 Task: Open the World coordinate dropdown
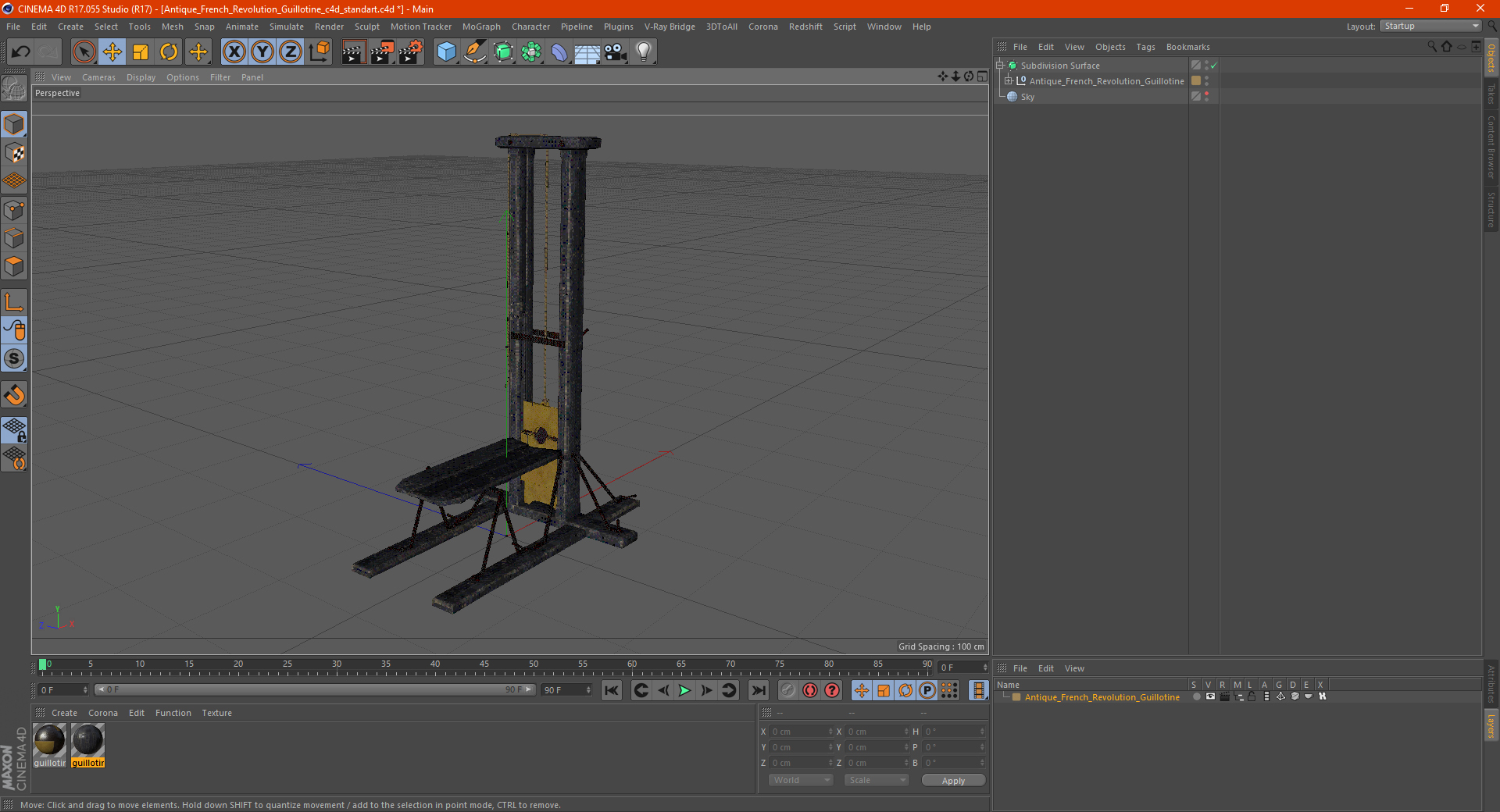coord(801,780)
